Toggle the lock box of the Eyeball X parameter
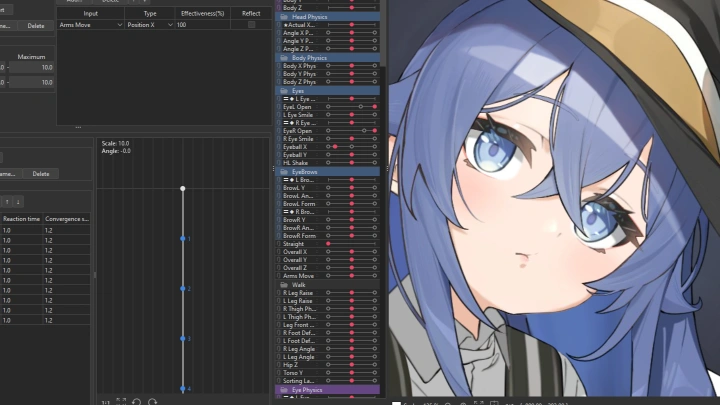The image size is (720, 405). point(278,147)
